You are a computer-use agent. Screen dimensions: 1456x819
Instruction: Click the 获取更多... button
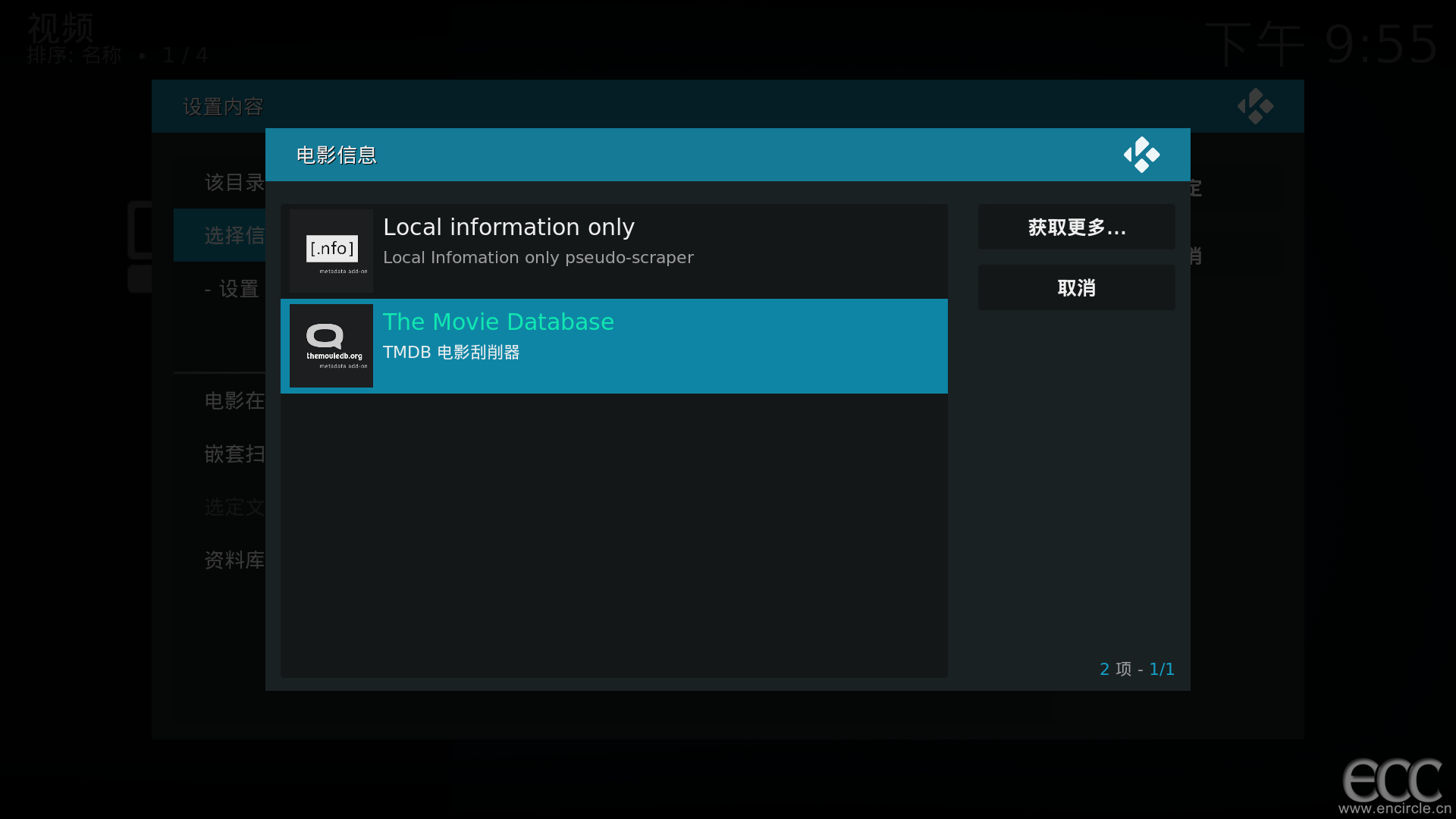(x=1077, y=227)
